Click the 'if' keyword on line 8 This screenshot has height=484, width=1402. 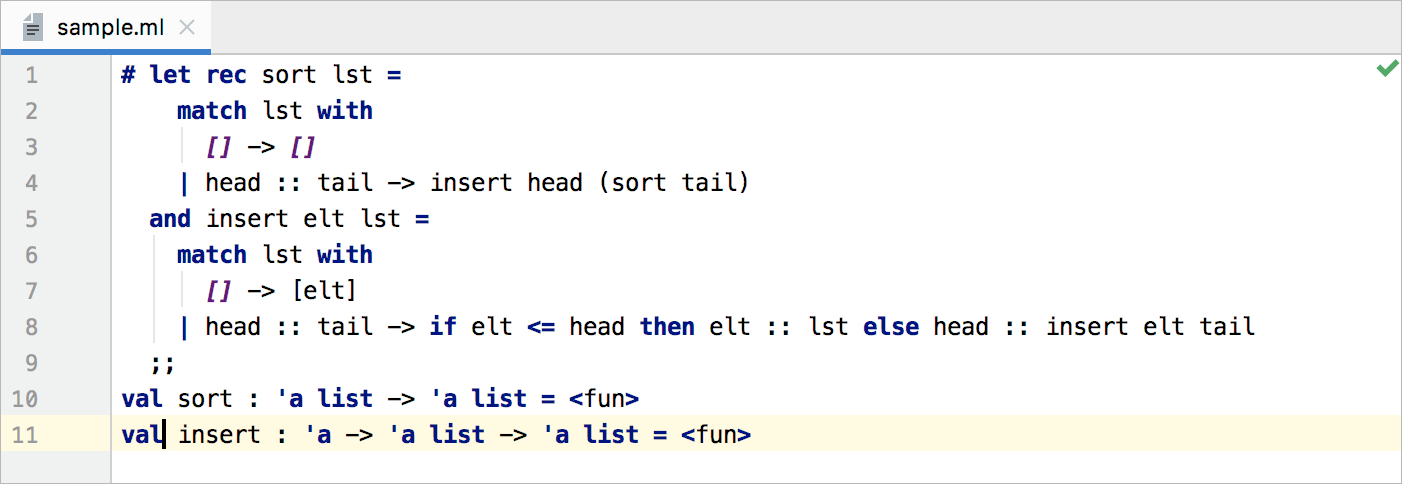click(x=442, y=327)
